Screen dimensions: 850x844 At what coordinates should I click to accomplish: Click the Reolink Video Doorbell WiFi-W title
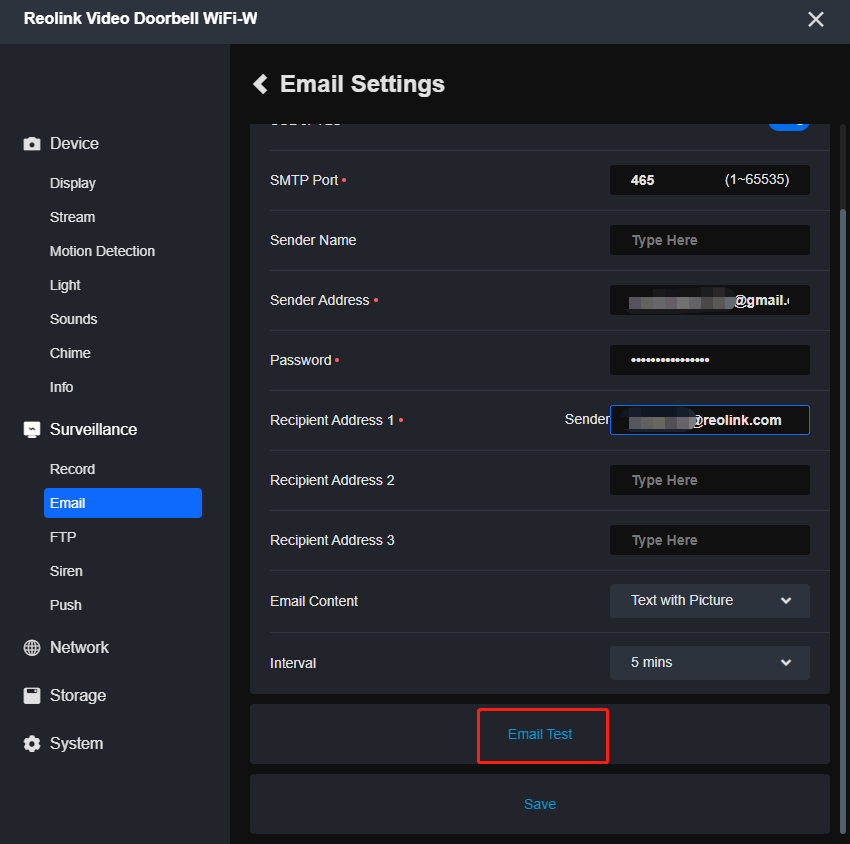(140, 18)
